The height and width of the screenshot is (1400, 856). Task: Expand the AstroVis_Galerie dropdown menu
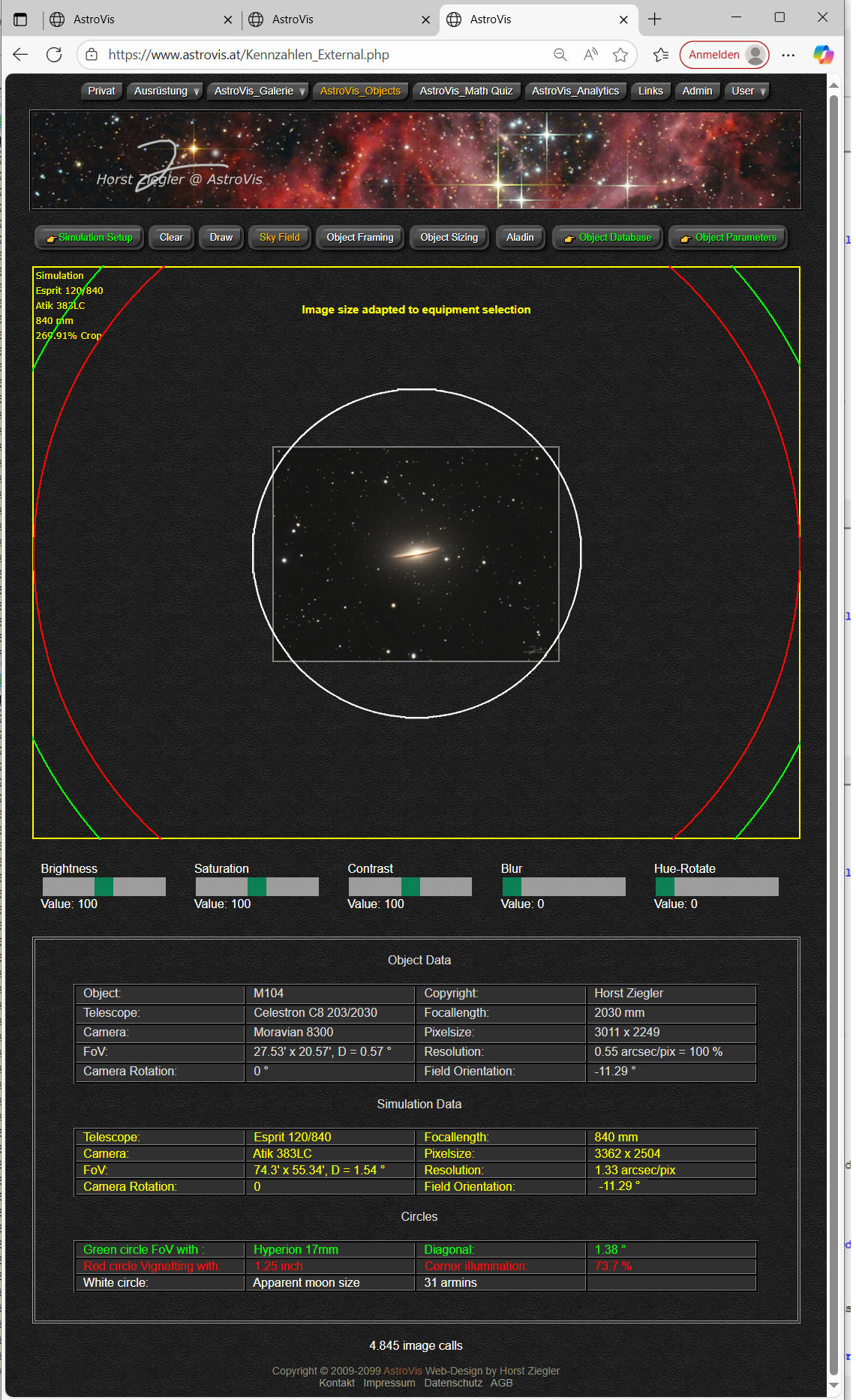259,91
